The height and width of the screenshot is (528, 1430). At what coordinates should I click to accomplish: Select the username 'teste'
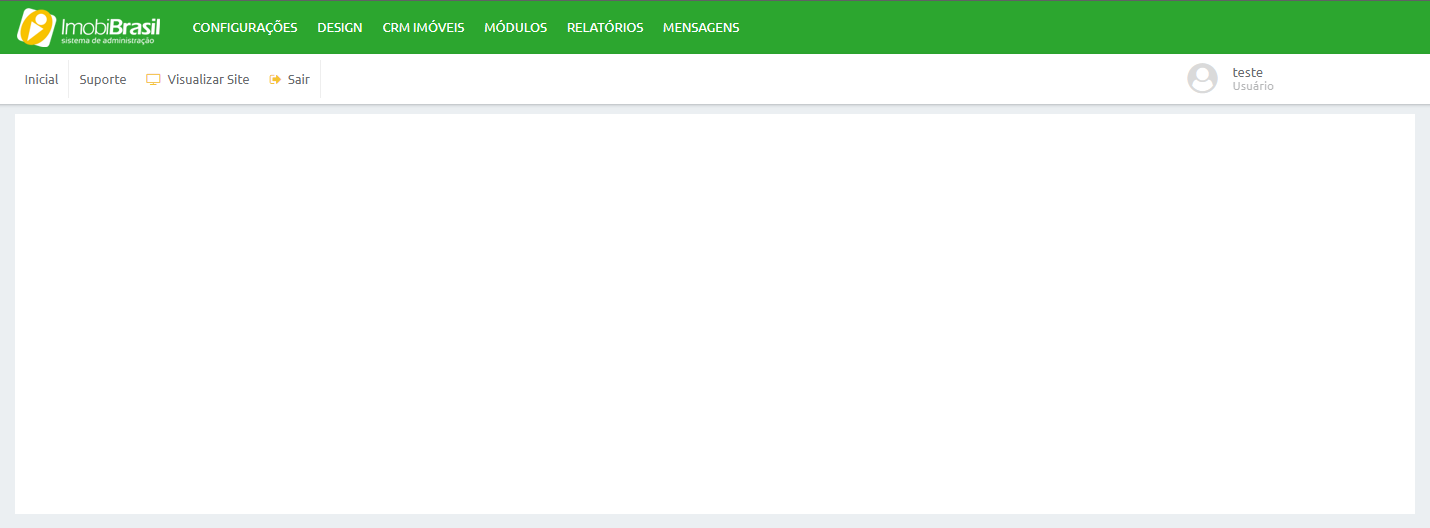click(1247, 72)
